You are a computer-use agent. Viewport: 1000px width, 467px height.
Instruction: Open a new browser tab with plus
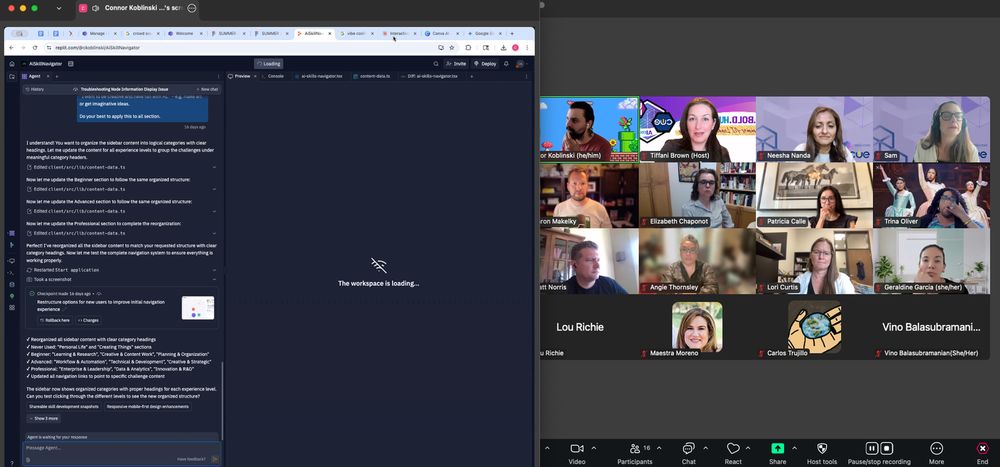pos(511,33)
